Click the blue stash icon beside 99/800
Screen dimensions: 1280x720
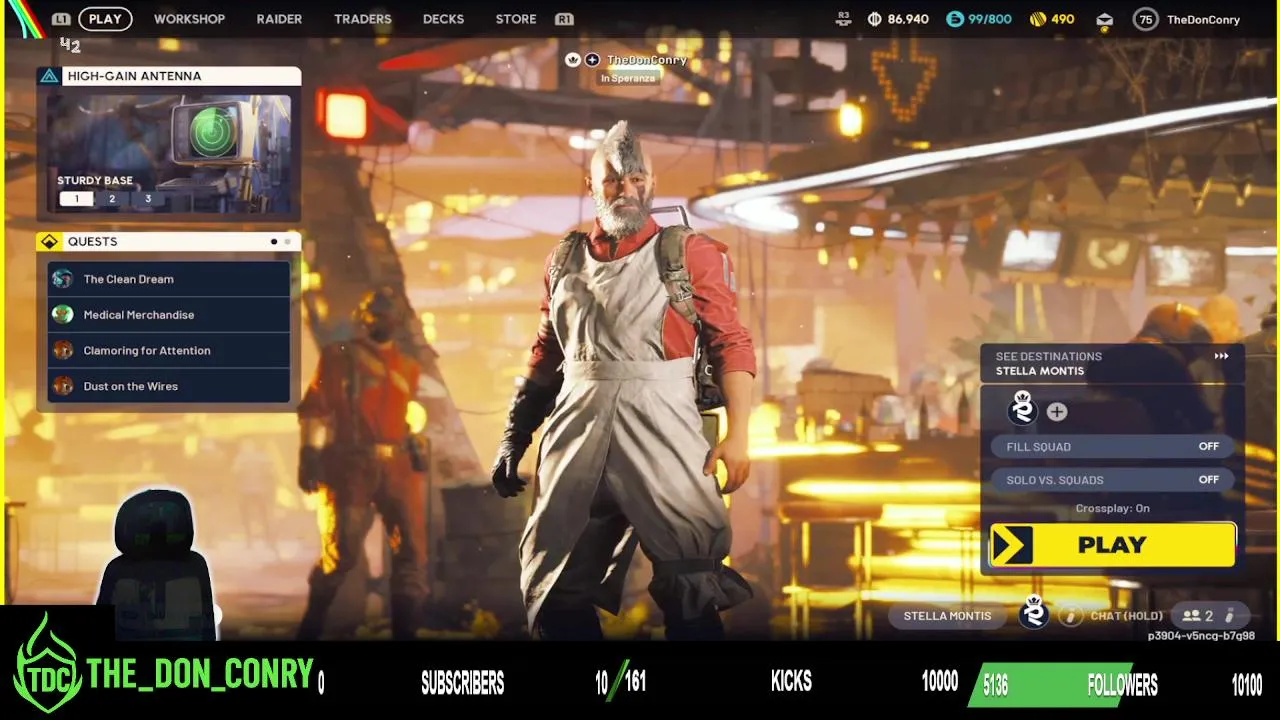954,19
